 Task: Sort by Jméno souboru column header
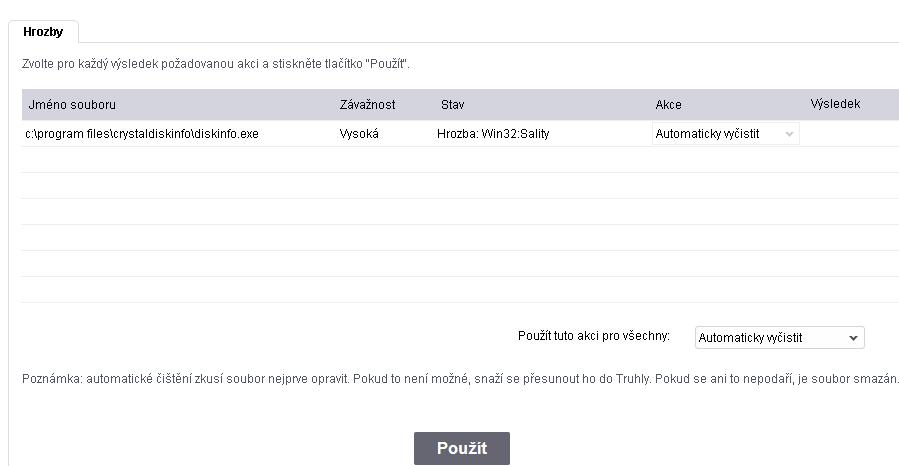point(66,104)
